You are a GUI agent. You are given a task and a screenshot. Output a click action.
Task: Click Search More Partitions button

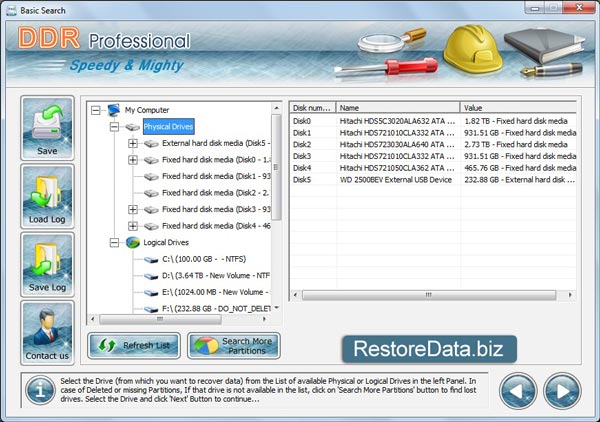[x=234, y=345]
